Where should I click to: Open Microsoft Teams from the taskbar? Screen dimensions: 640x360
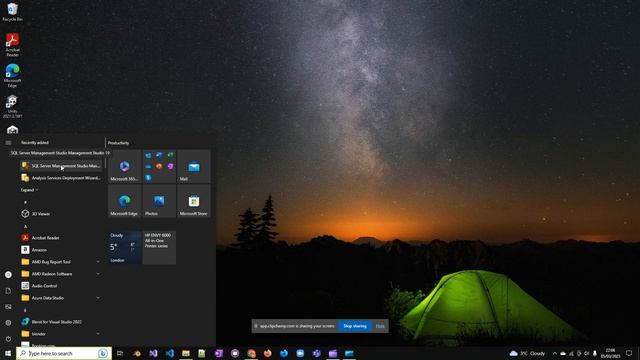tap(316, 353)
